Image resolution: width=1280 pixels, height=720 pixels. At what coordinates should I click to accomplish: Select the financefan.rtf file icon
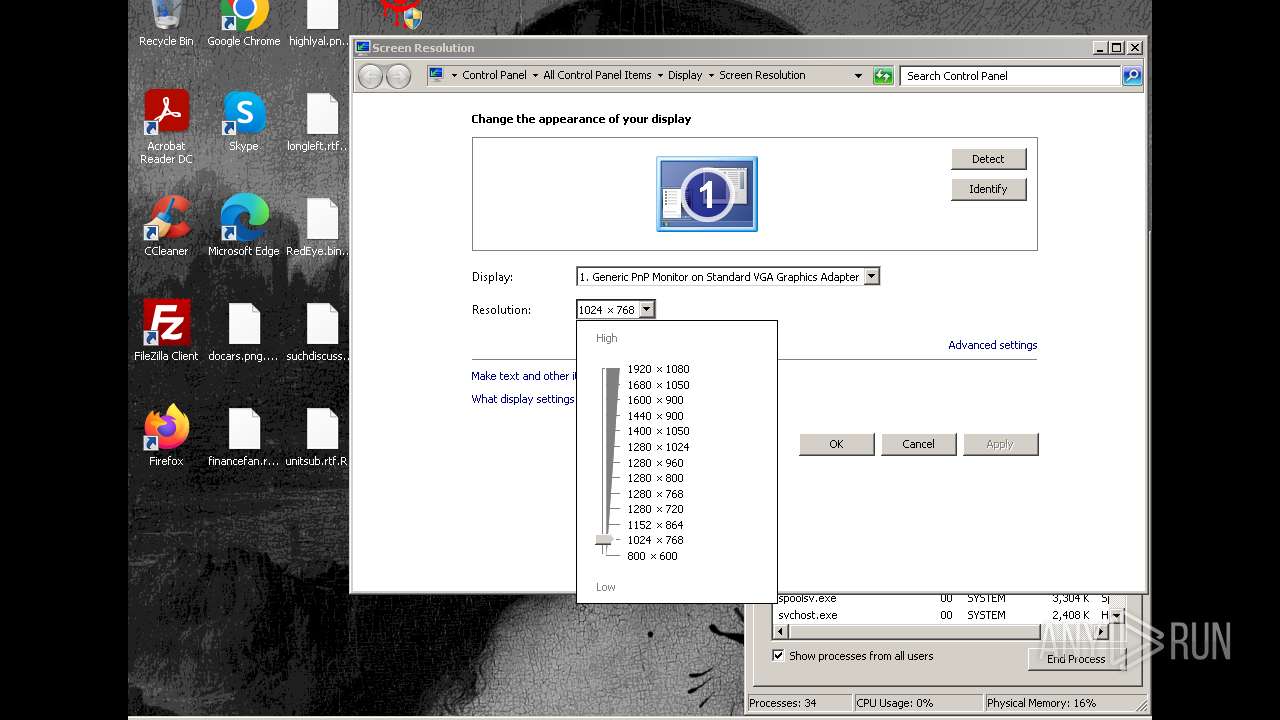point(244,436)
